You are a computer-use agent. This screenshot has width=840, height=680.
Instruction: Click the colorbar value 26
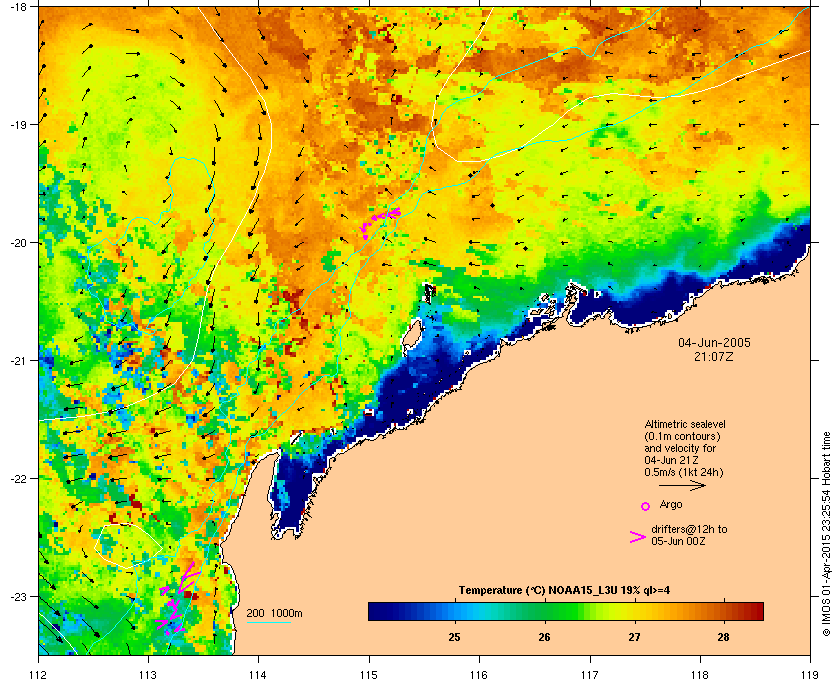pyautogui.click(x=544, y=637)
